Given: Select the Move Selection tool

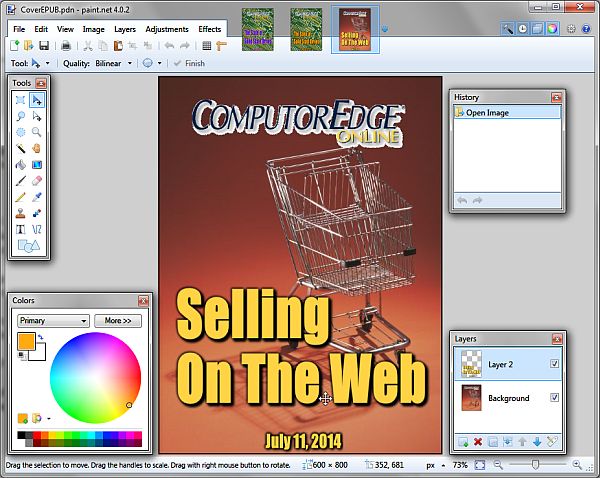Looking at the screenshot, I should point(37,116).
